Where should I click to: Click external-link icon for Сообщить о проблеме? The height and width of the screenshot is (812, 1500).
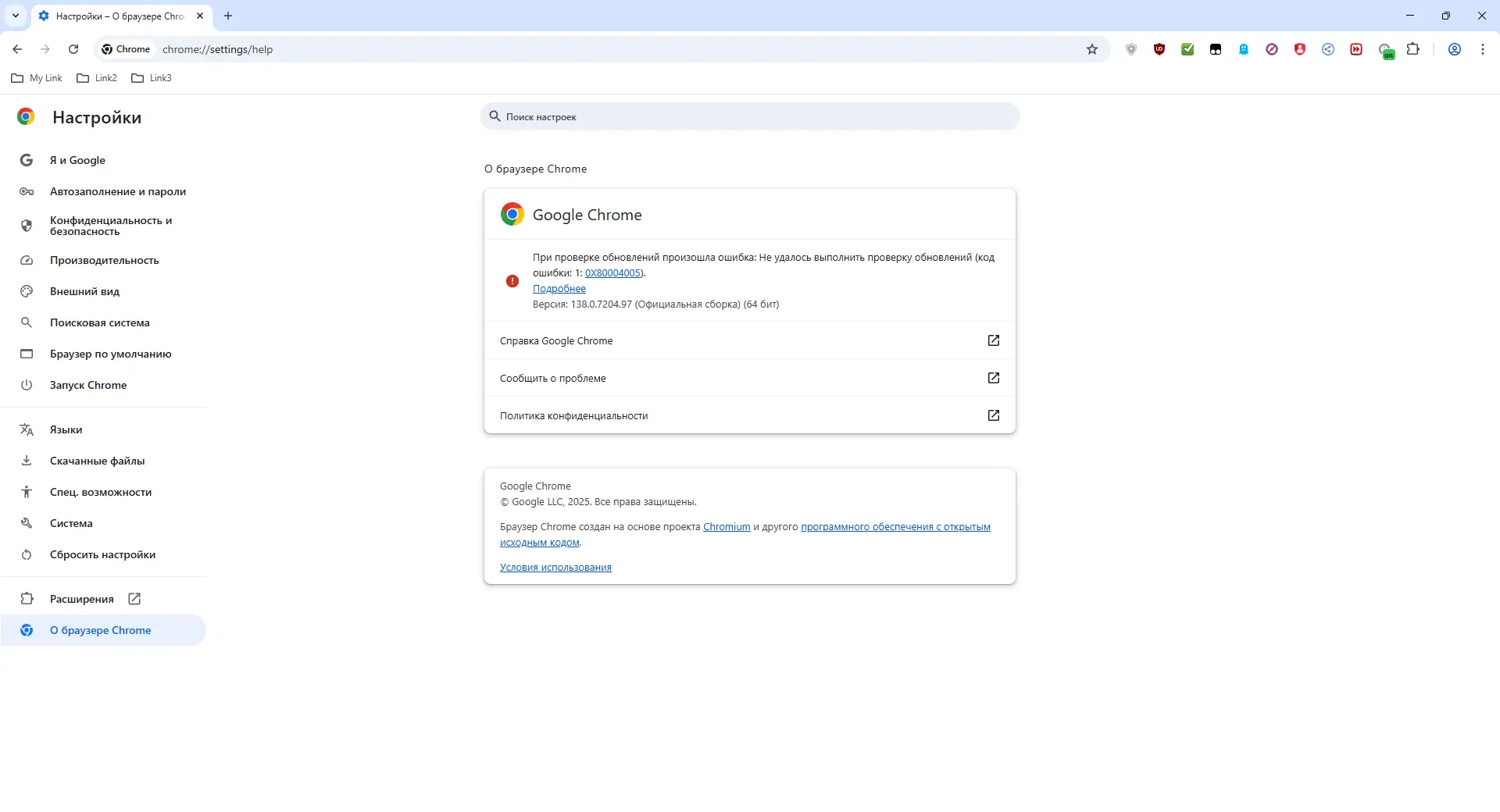[x=994, y=378]
